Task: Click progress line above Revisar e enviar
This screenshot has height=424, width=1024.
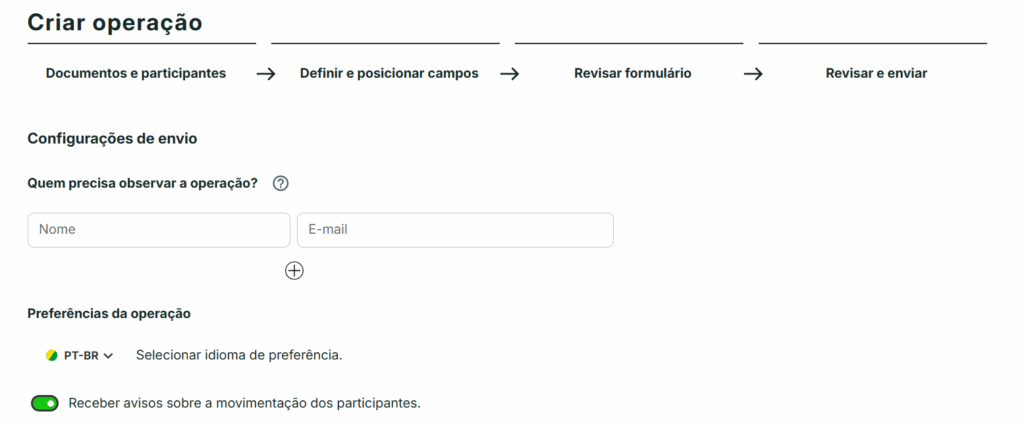Action: 872,44
